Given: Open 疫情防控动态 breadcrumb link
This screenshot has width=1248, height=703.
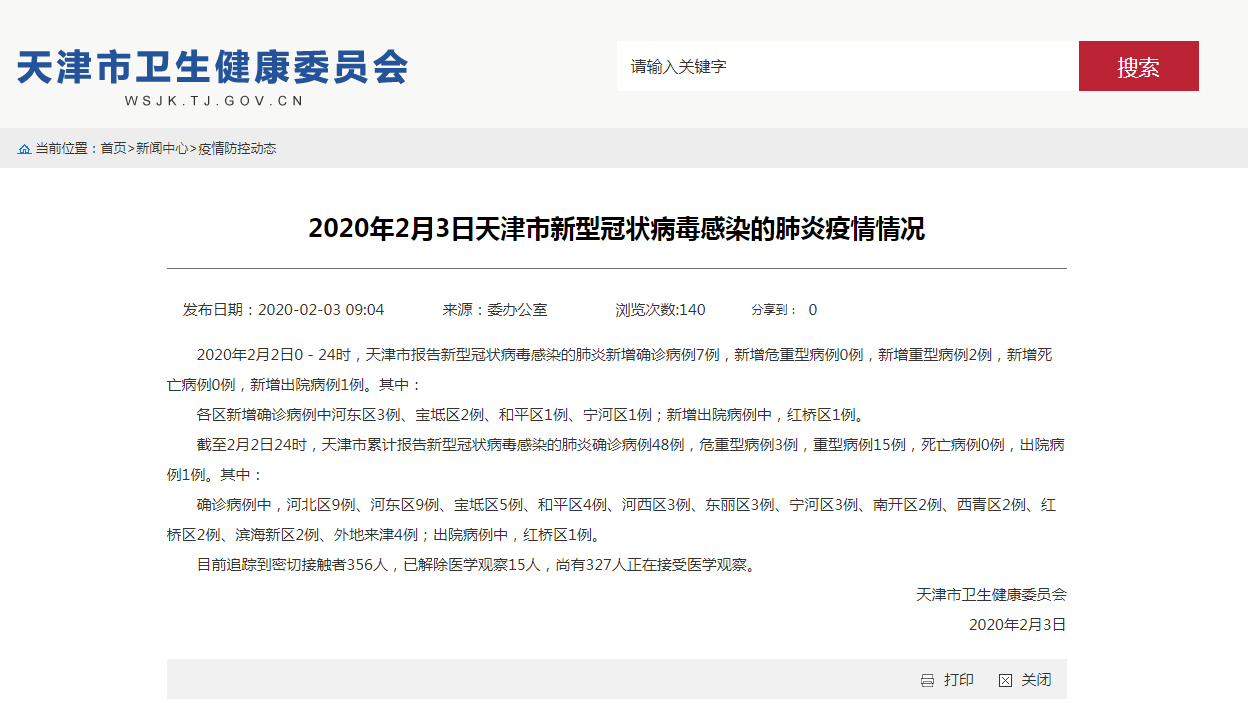Looking at the screenshot, I should tap(237, 149).
